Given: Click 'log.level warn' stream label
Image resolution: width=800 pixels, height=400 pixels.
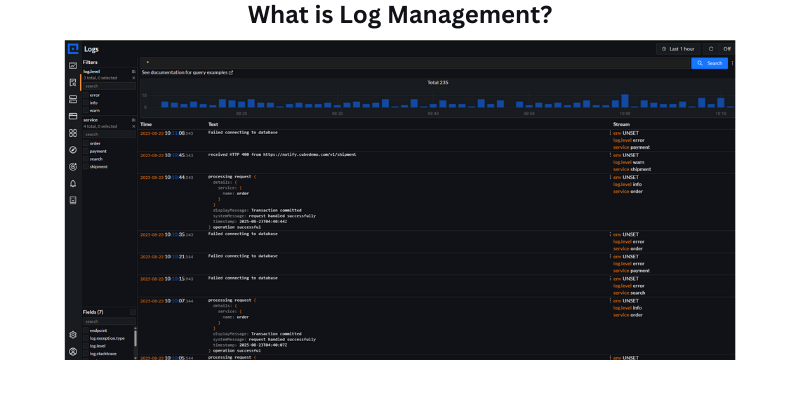Looking at the screenshot, I should coord(629,162).
